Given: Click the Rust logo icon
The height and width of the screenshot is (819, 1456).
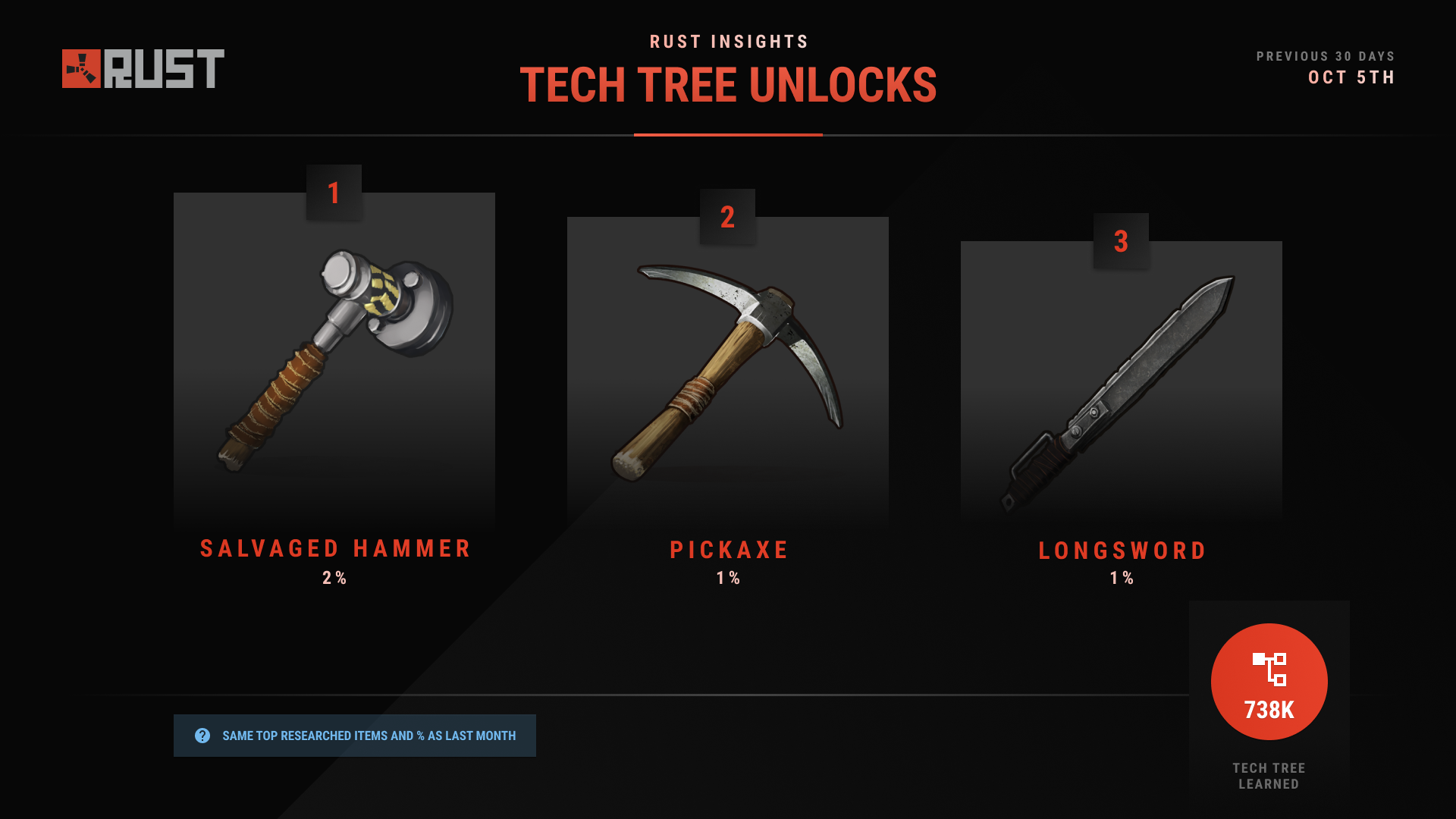Looking at the screenshot, I should (x=81, y=69).
